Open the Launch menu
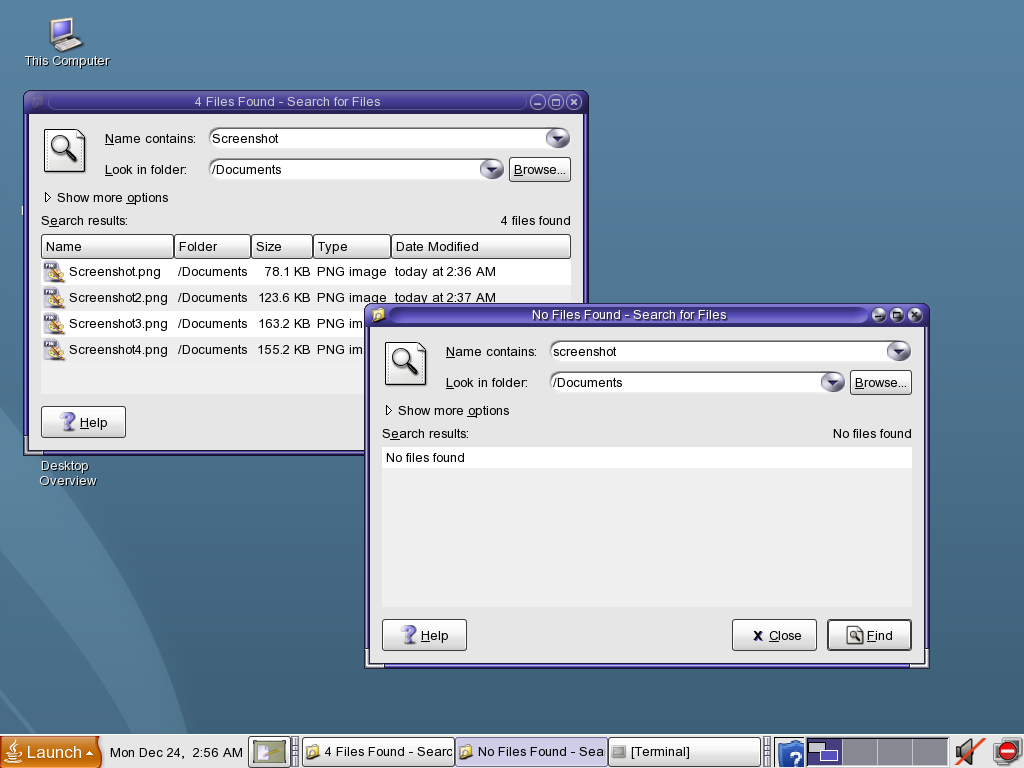Screen dimensions: 1024x768 click(51, 752)
